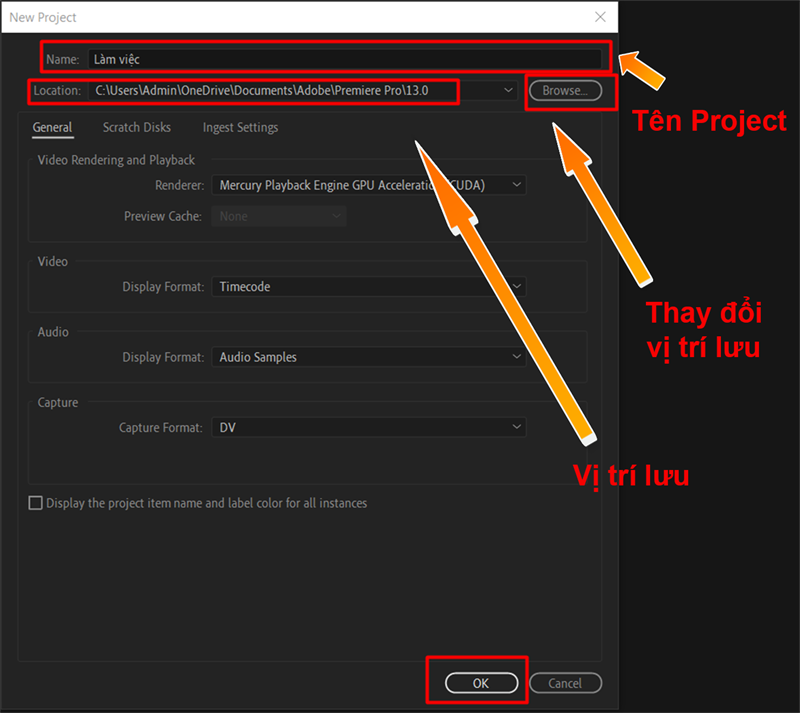Enable the project item name and label checkbox

tap(35, 503)
